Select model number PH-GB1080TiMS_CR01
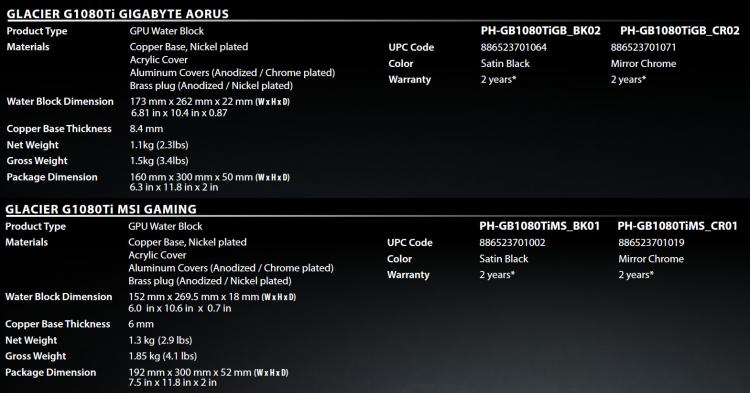 click(677, 226)
